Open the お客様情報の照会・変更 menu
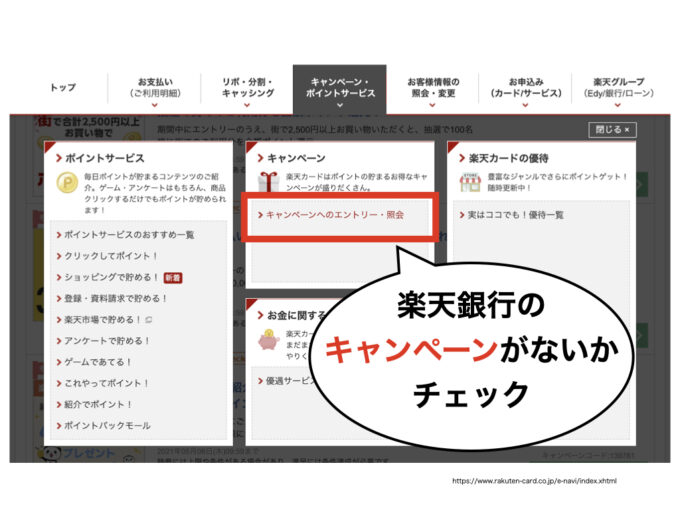The width and height of the screenshot is (680, 510). (433, 88)
